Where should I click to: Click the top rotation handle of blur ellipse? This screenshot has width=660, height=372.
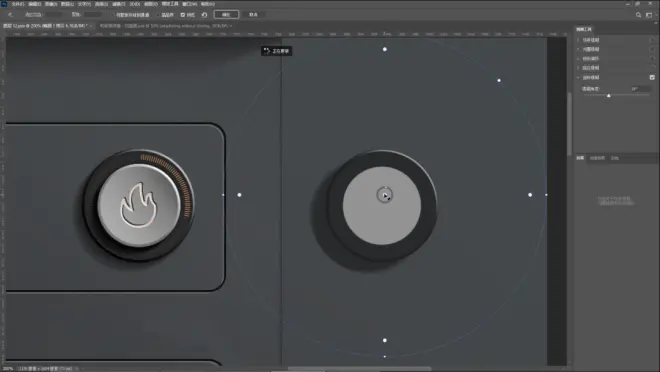coord(385,49)
